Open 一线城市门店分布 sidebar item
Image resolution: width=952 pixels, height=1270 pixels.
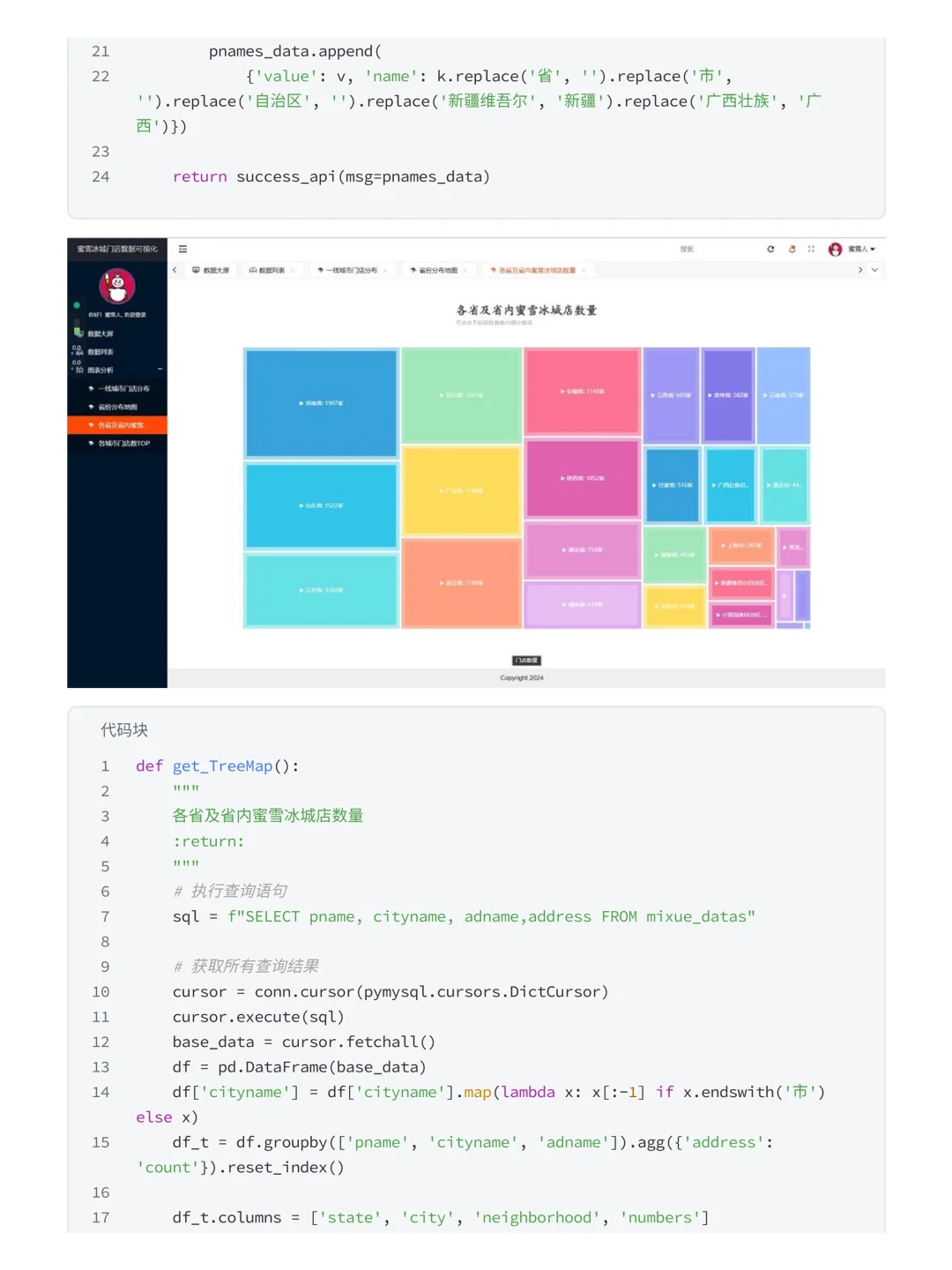(117, 388)
